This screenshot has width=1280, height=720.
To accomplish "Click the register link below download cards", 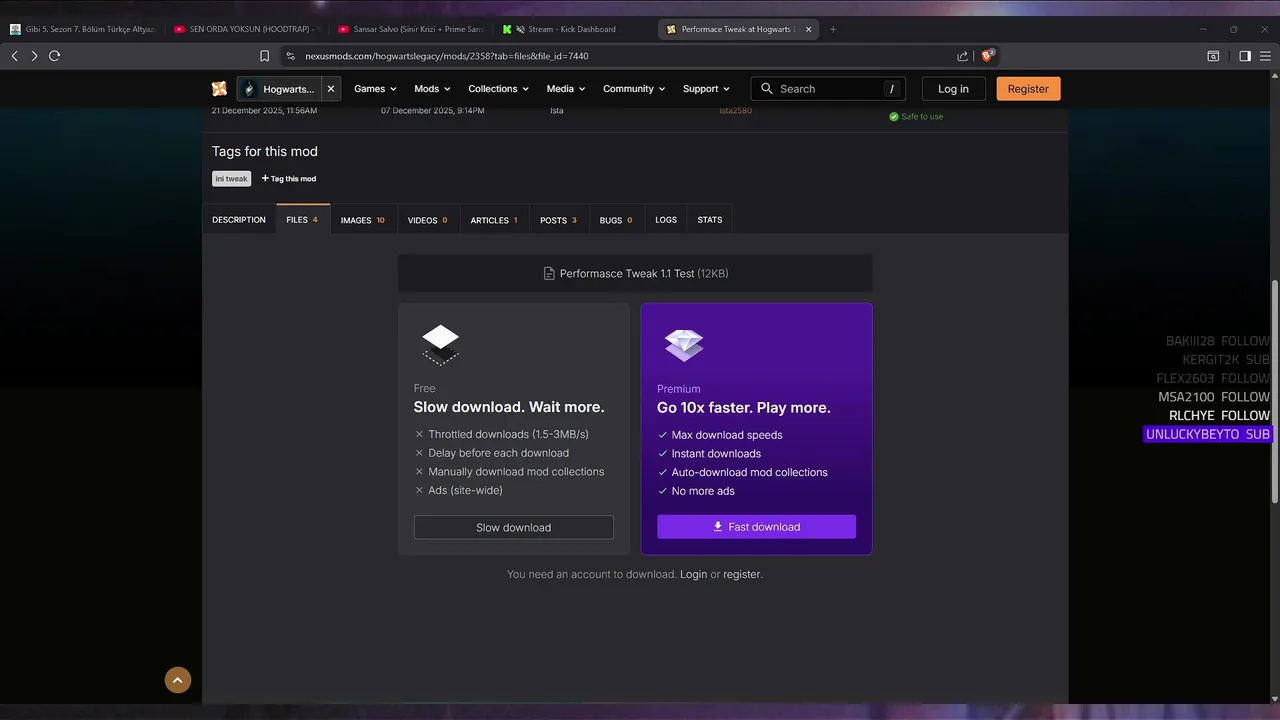I will (x=741, y=575).
